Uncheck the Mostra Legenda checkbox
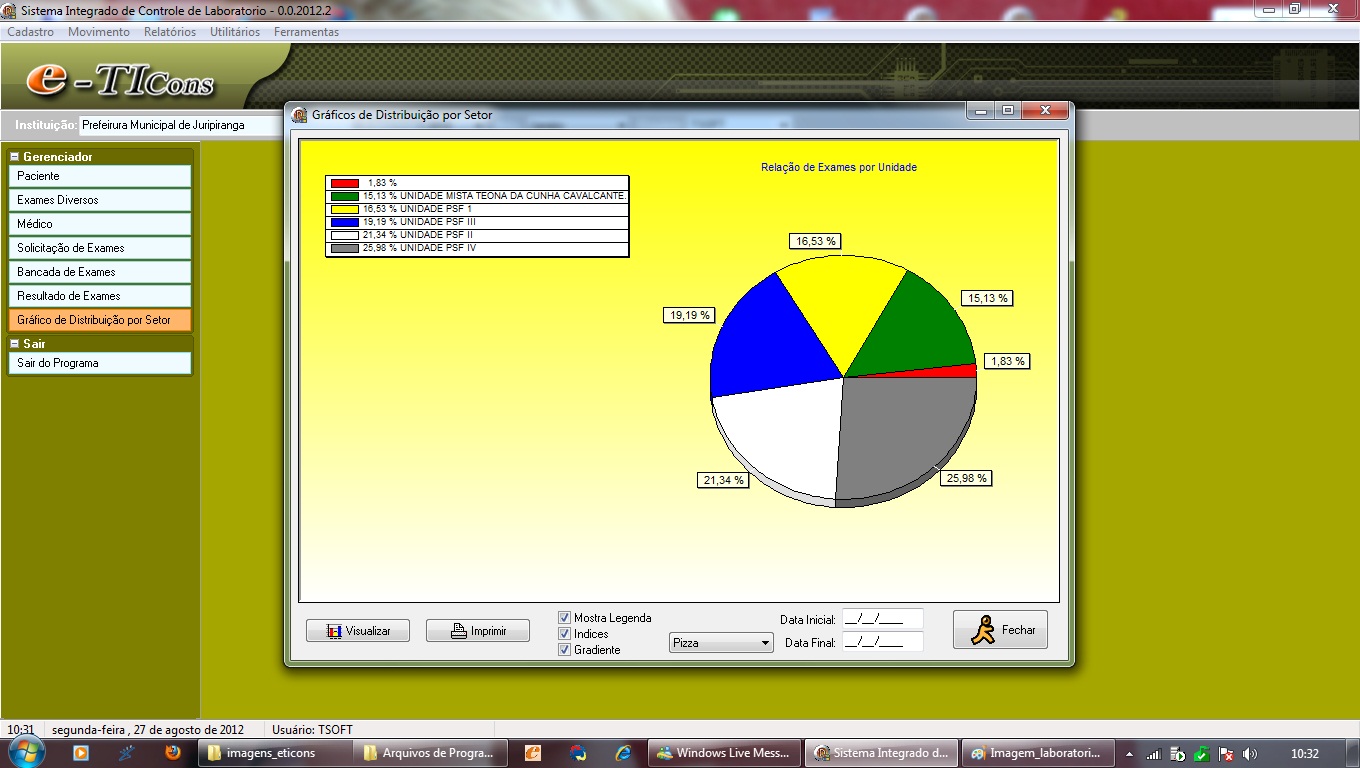 [x=565, y=618]
